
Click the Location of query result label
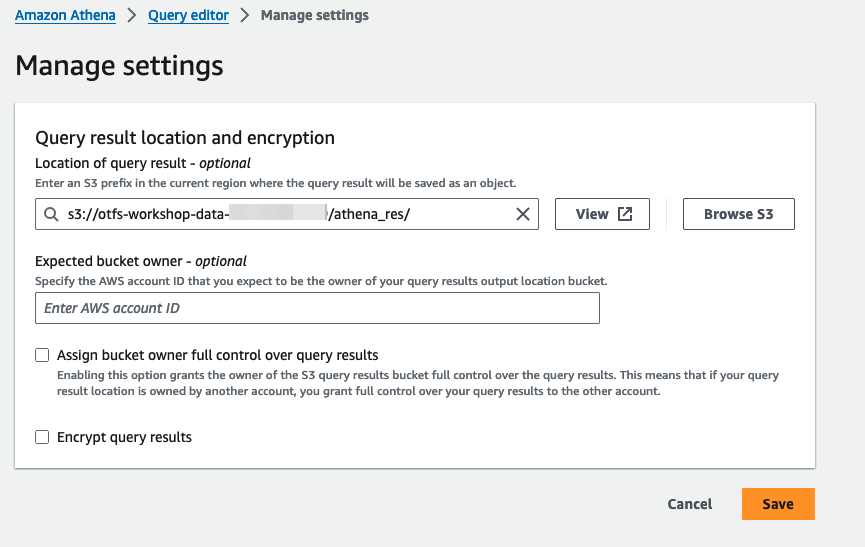(143, 163)
